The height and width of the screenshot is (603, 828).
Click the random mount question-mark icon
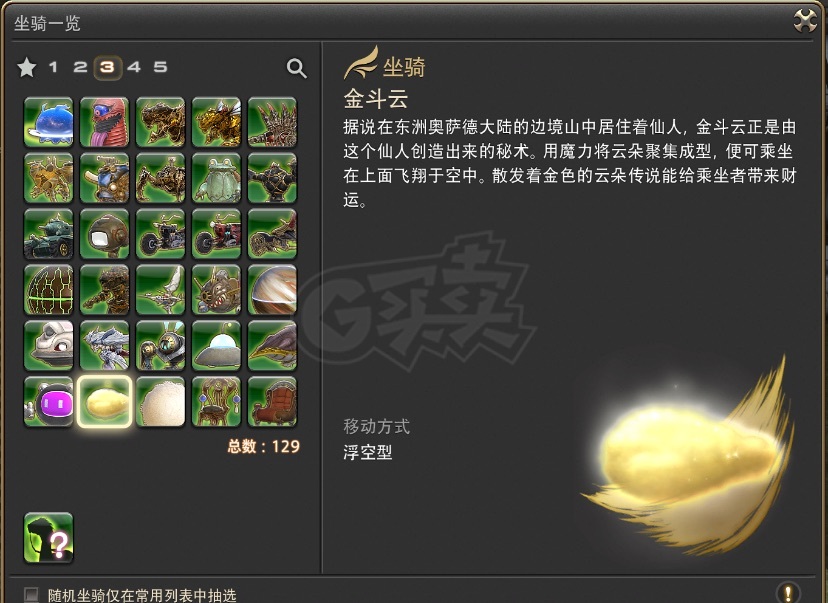click(49, 538)
